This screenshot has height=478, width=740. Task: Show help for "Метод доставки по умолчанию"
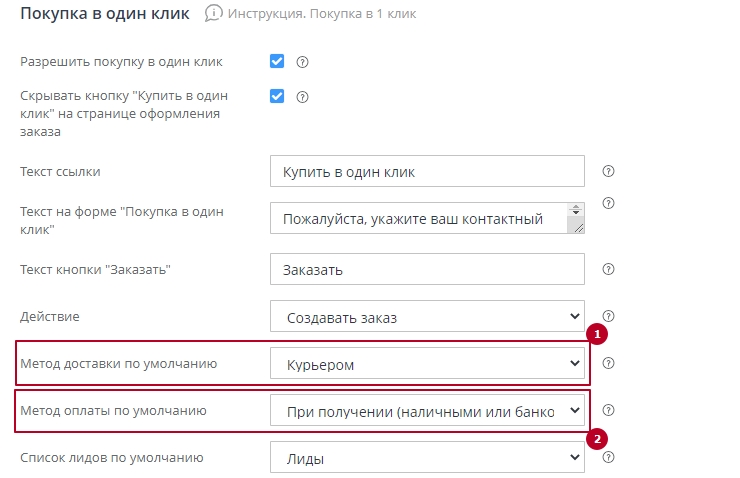pyautogui.click(x=608, y=363)
